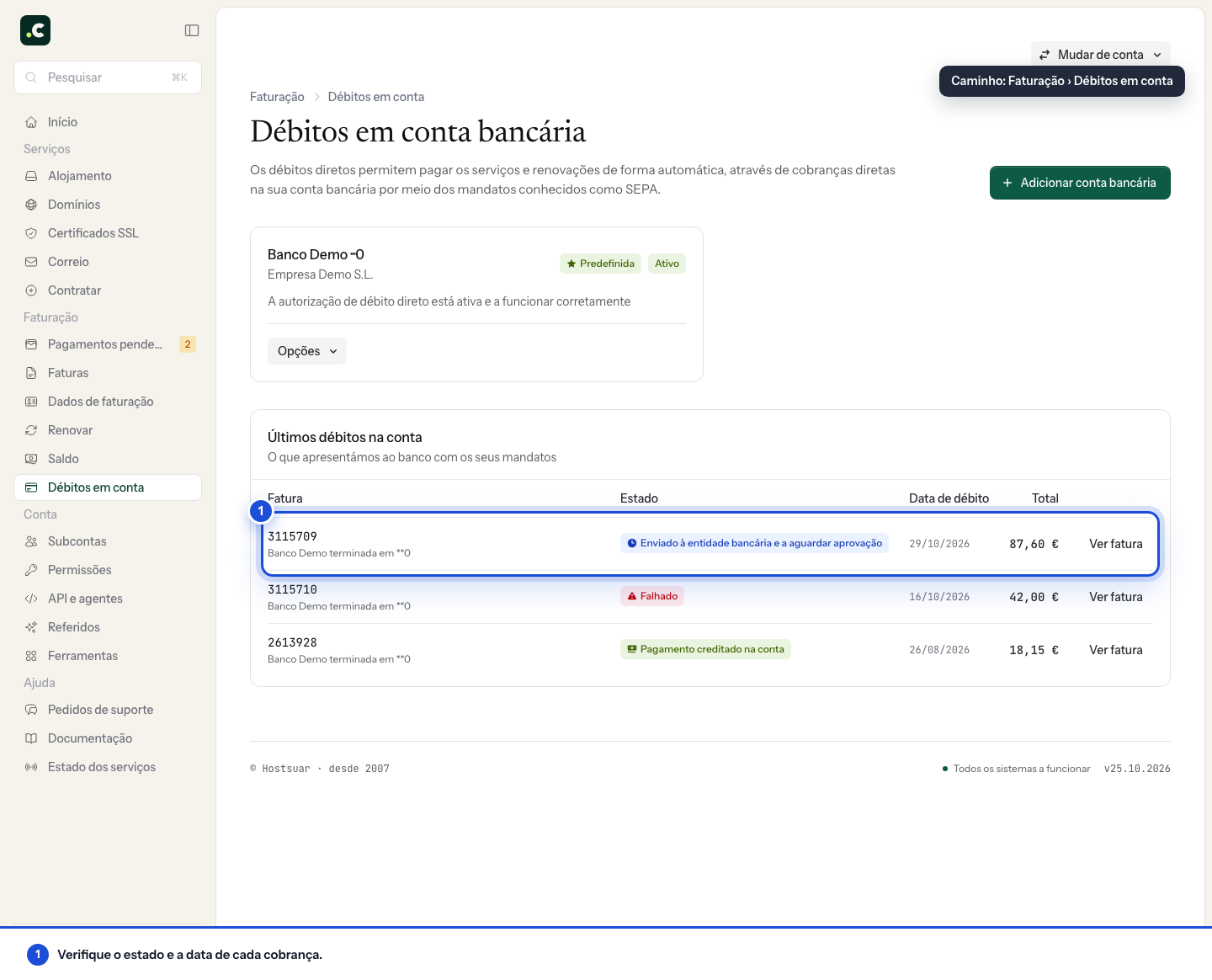Click the Pesquisar search field
This screenshot has height=980, width=1212.
108,77
